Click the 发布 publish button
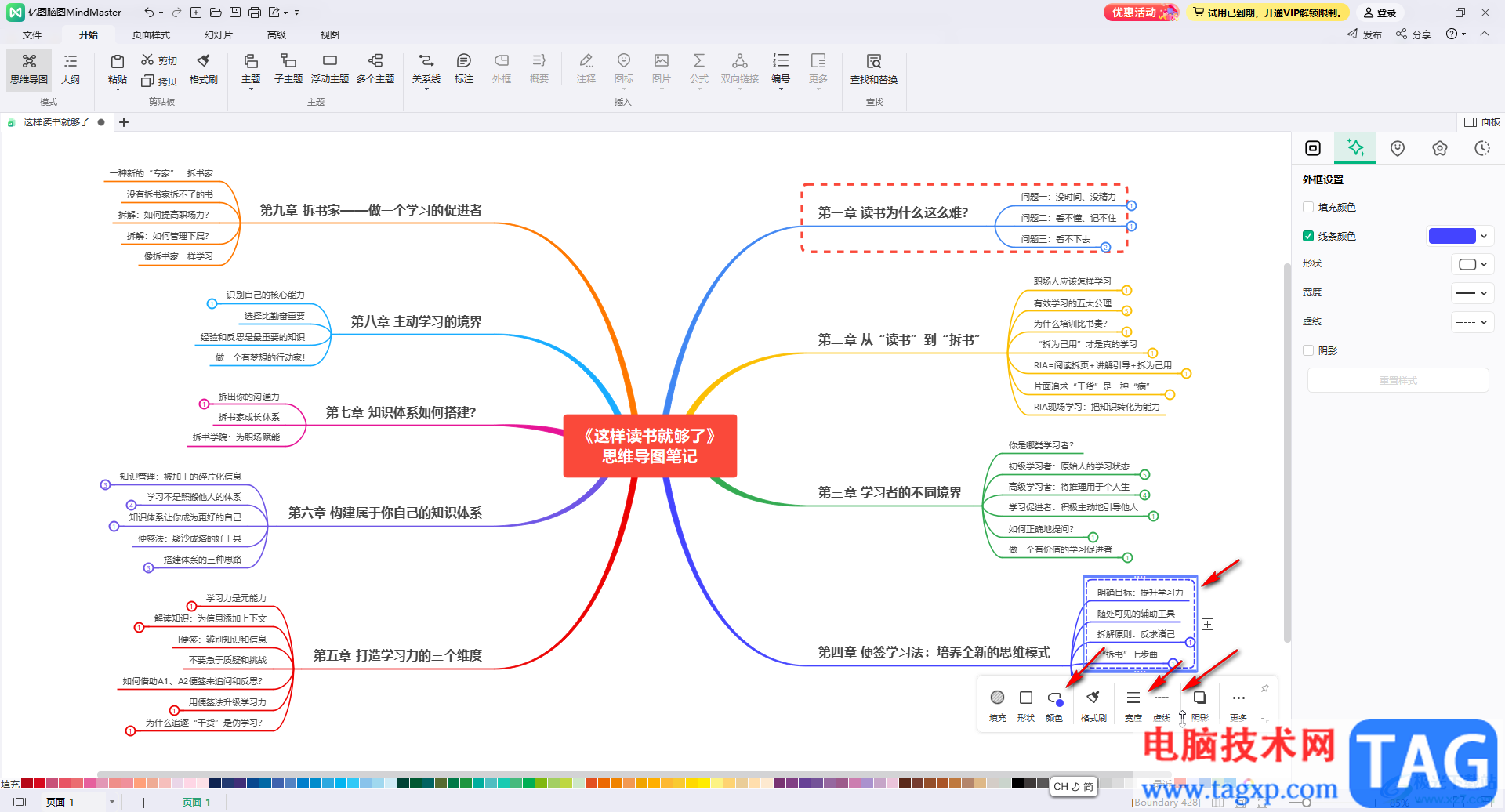This screenshot has width=1505, height=812. click(1365, 34)
